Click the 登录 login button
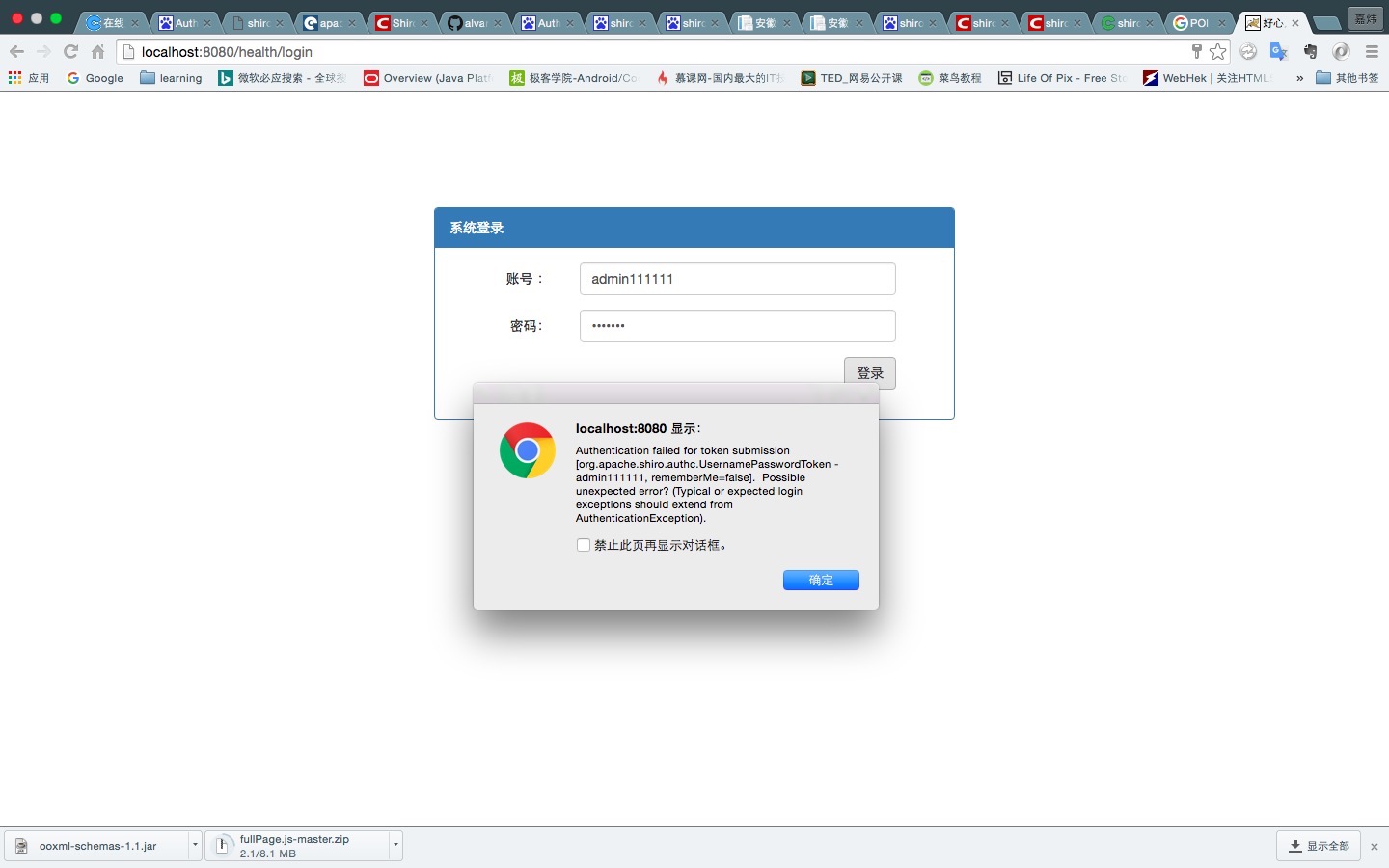Image resolution: width=1389 pixels, height=868 pixels. 870,373
